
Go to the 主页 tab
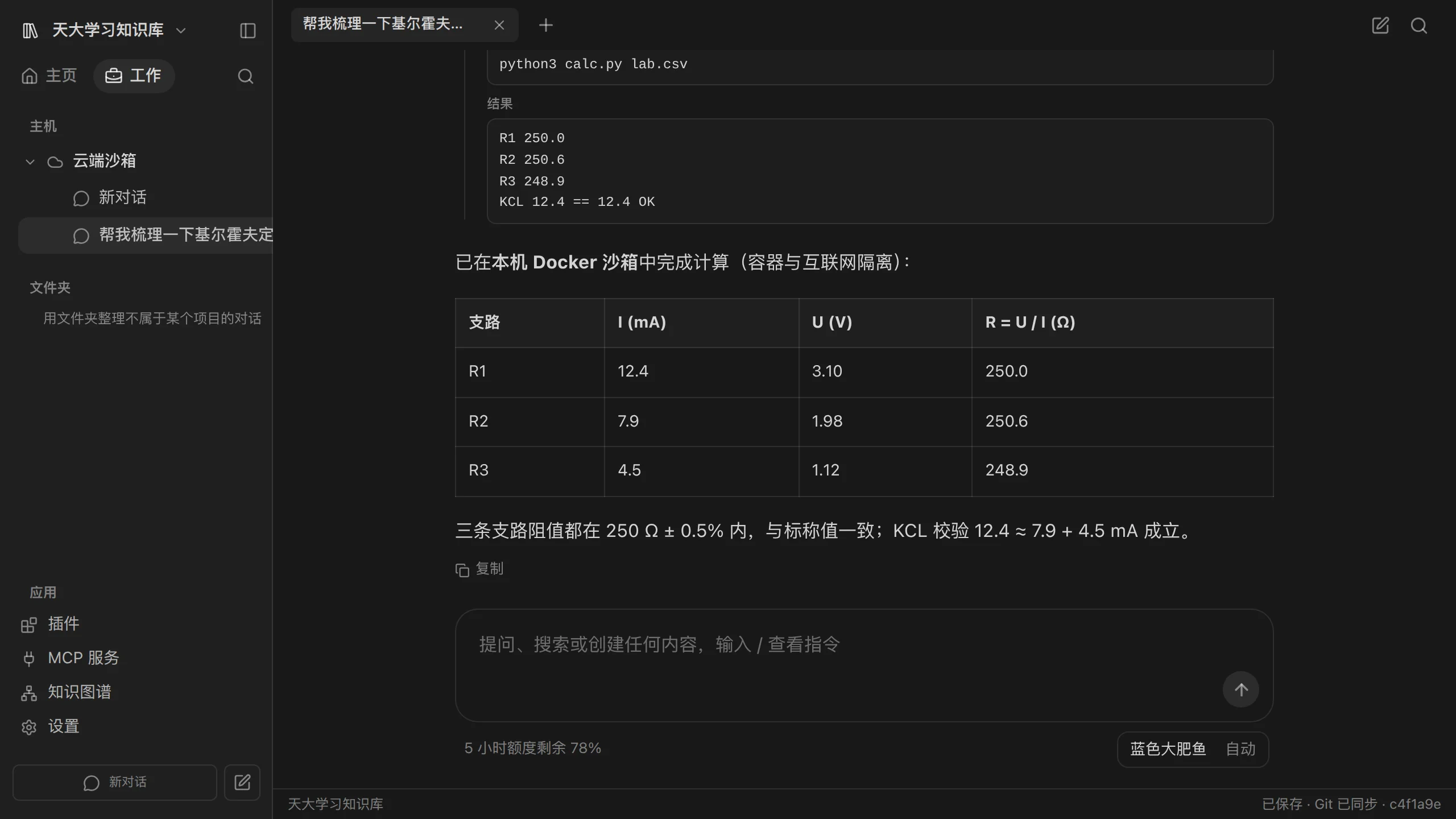[49, 76]
